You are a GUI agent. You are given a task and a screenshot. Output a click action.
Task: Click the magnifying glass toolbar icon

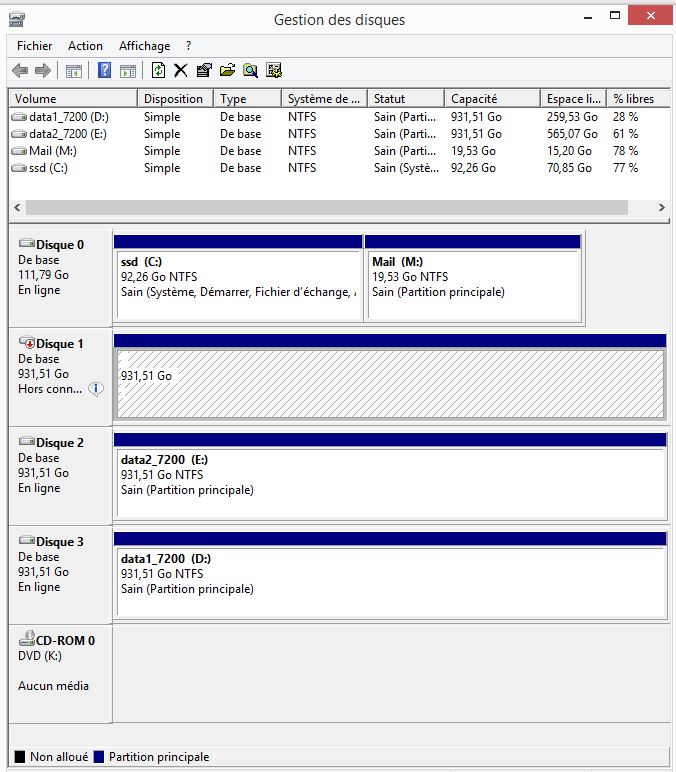(250, 70)
